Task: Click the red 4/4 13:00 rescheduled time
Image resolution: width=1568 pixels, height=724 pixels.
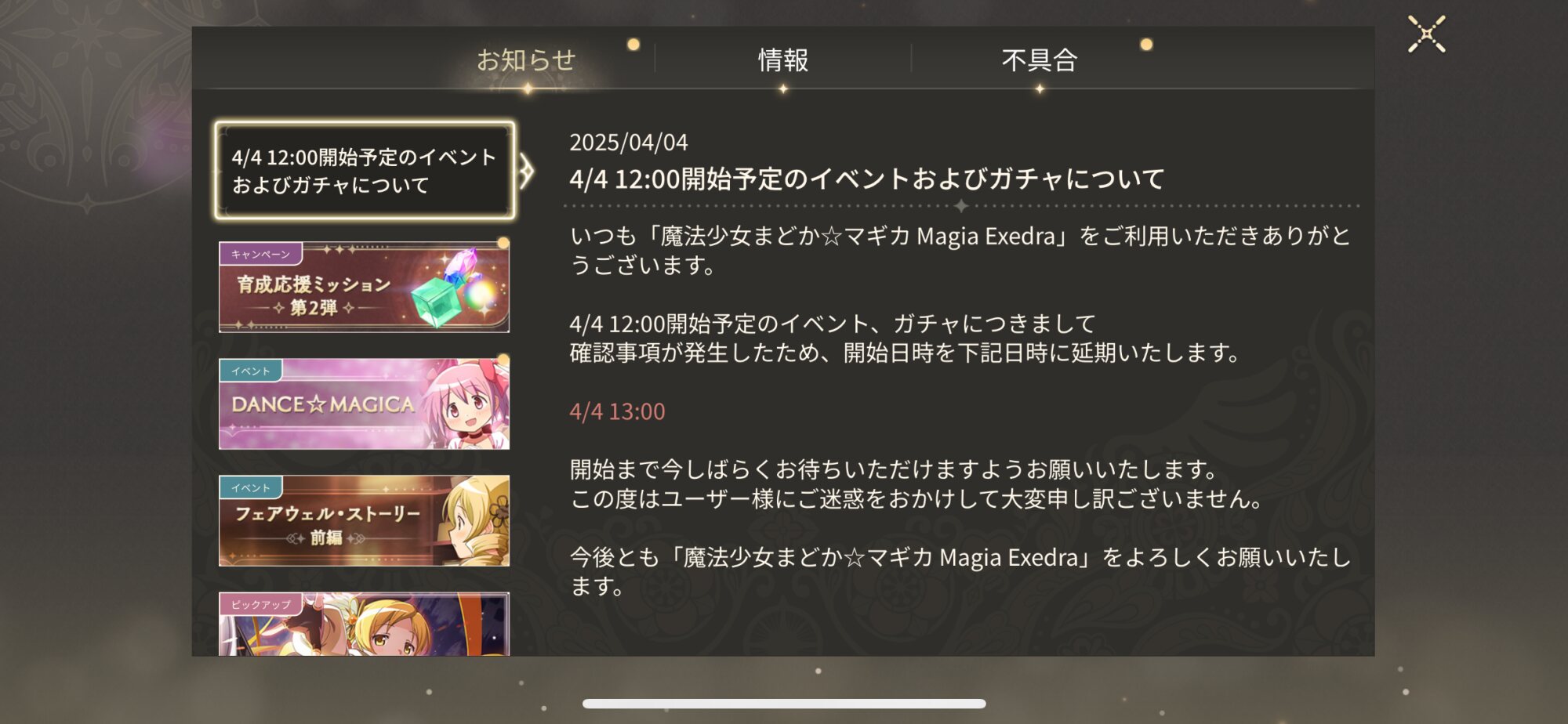Action: tap(617, 411)
